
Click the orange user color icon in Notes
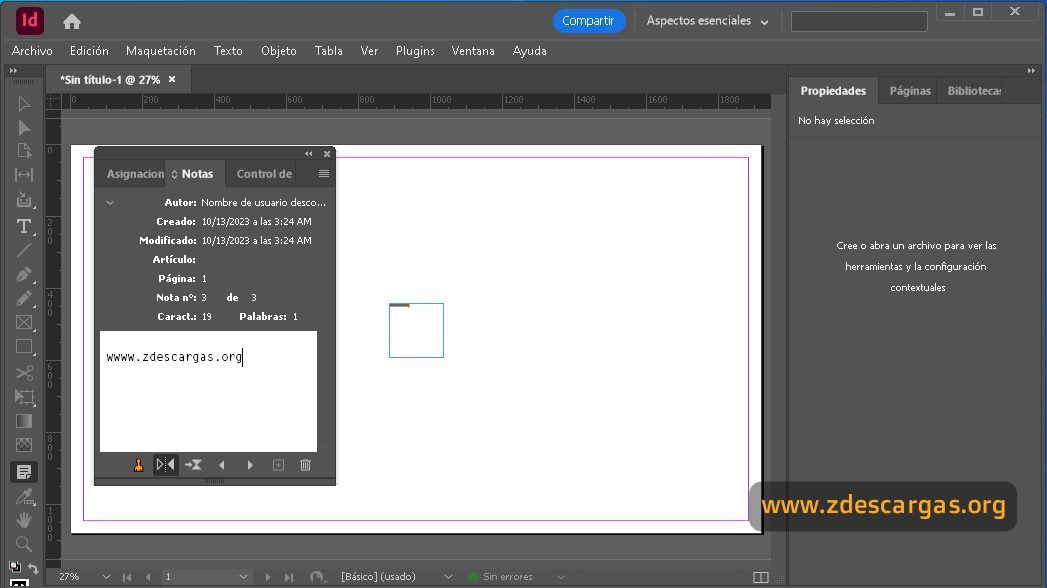click(138, 465)
